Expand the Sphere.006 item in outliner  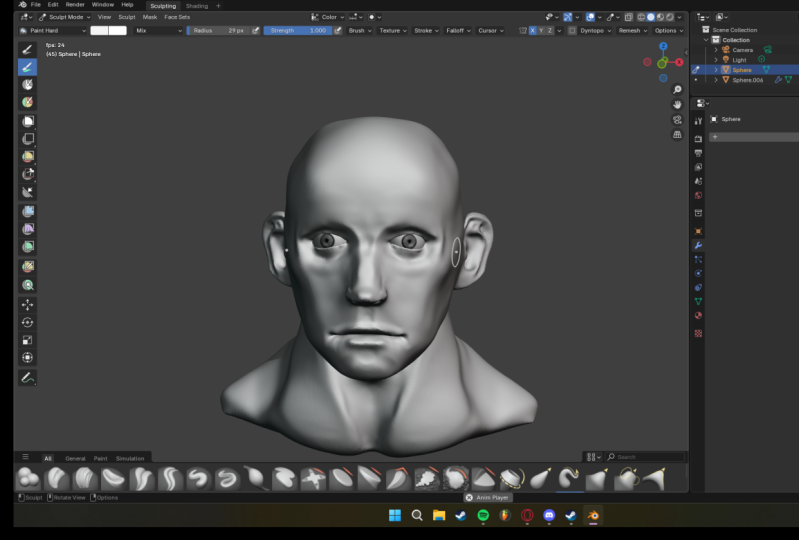(716, 80)
